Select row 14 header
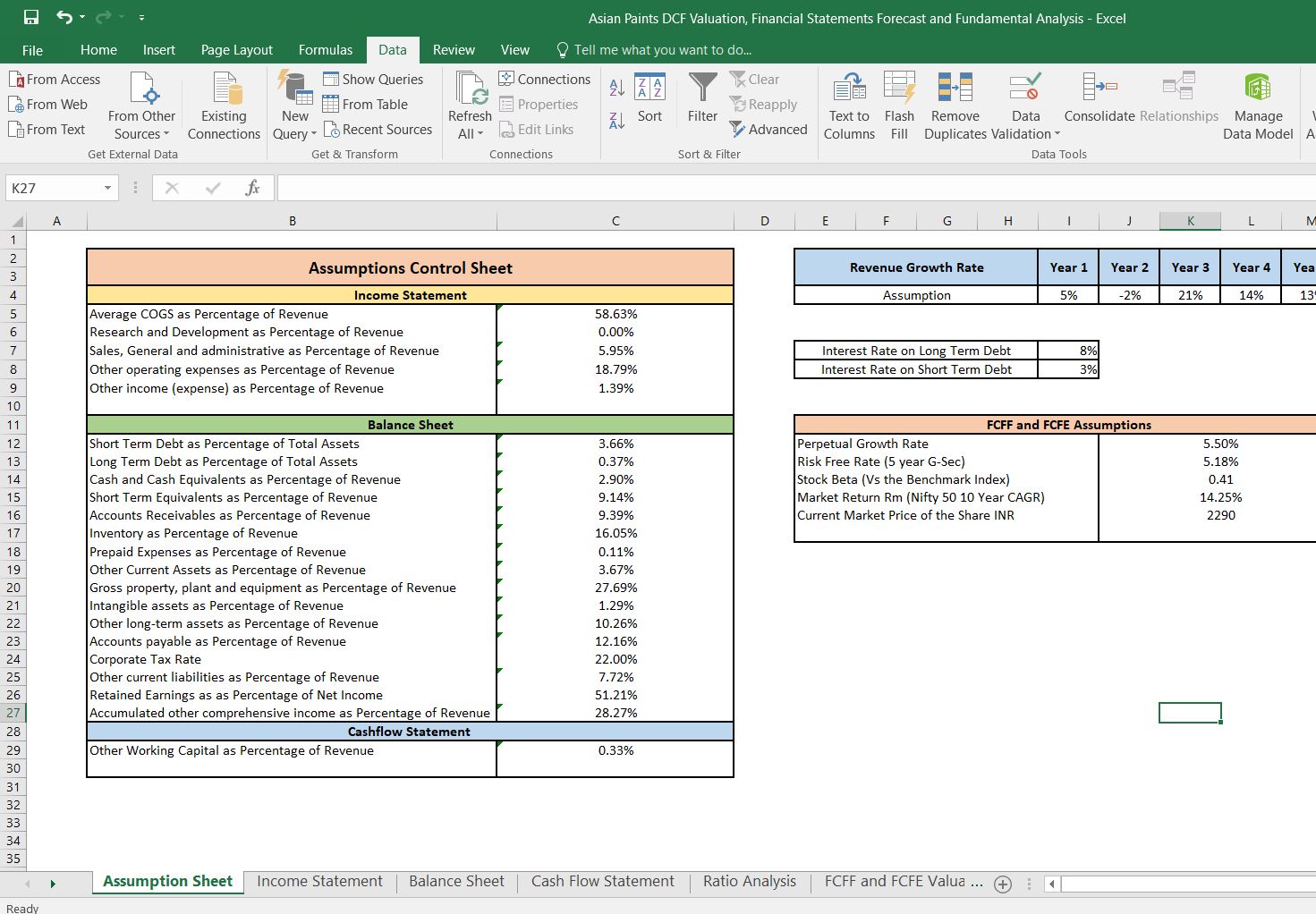The width and height of the screenshot is (1316, 914). click(13, 479)
